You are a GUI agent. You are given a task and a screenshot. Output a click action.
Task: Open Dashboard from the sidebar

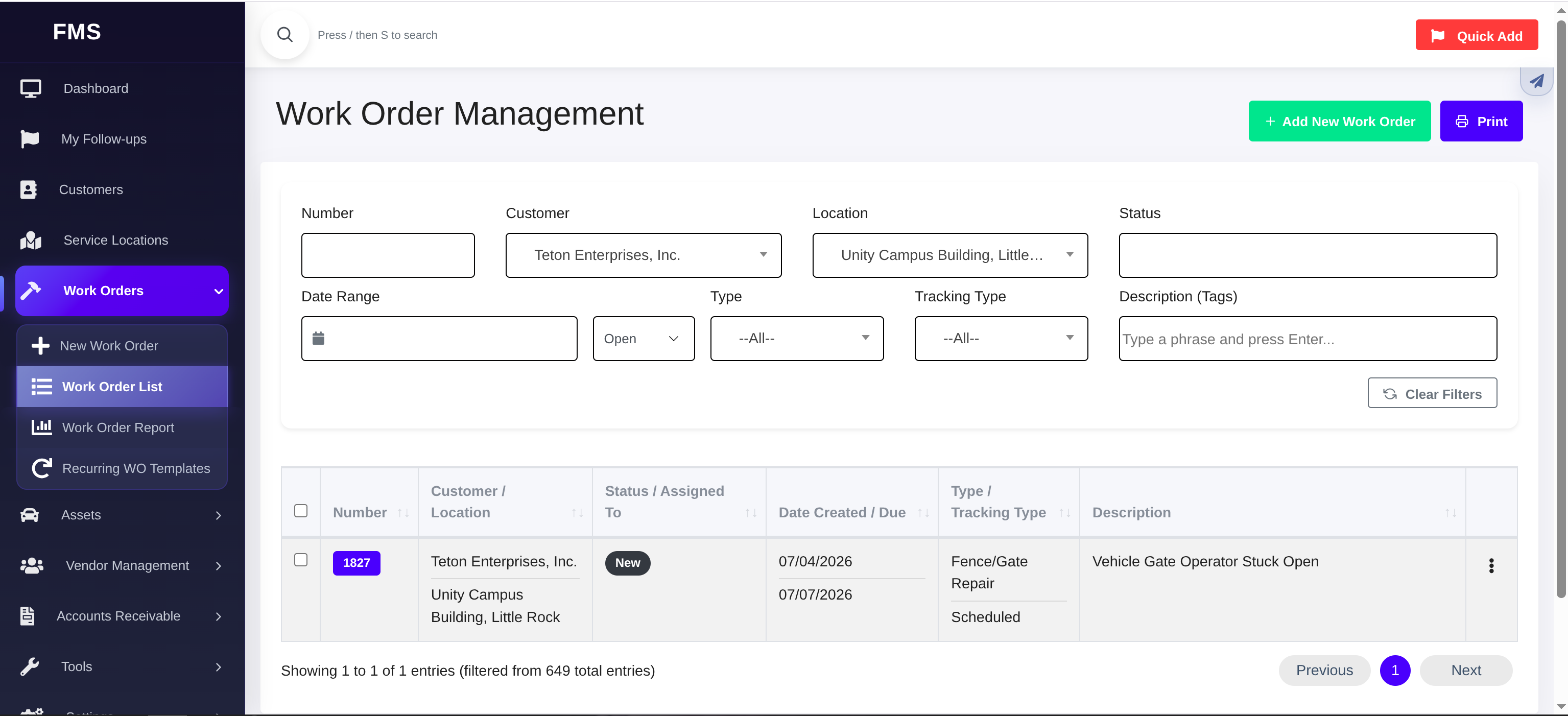point(122,88)
